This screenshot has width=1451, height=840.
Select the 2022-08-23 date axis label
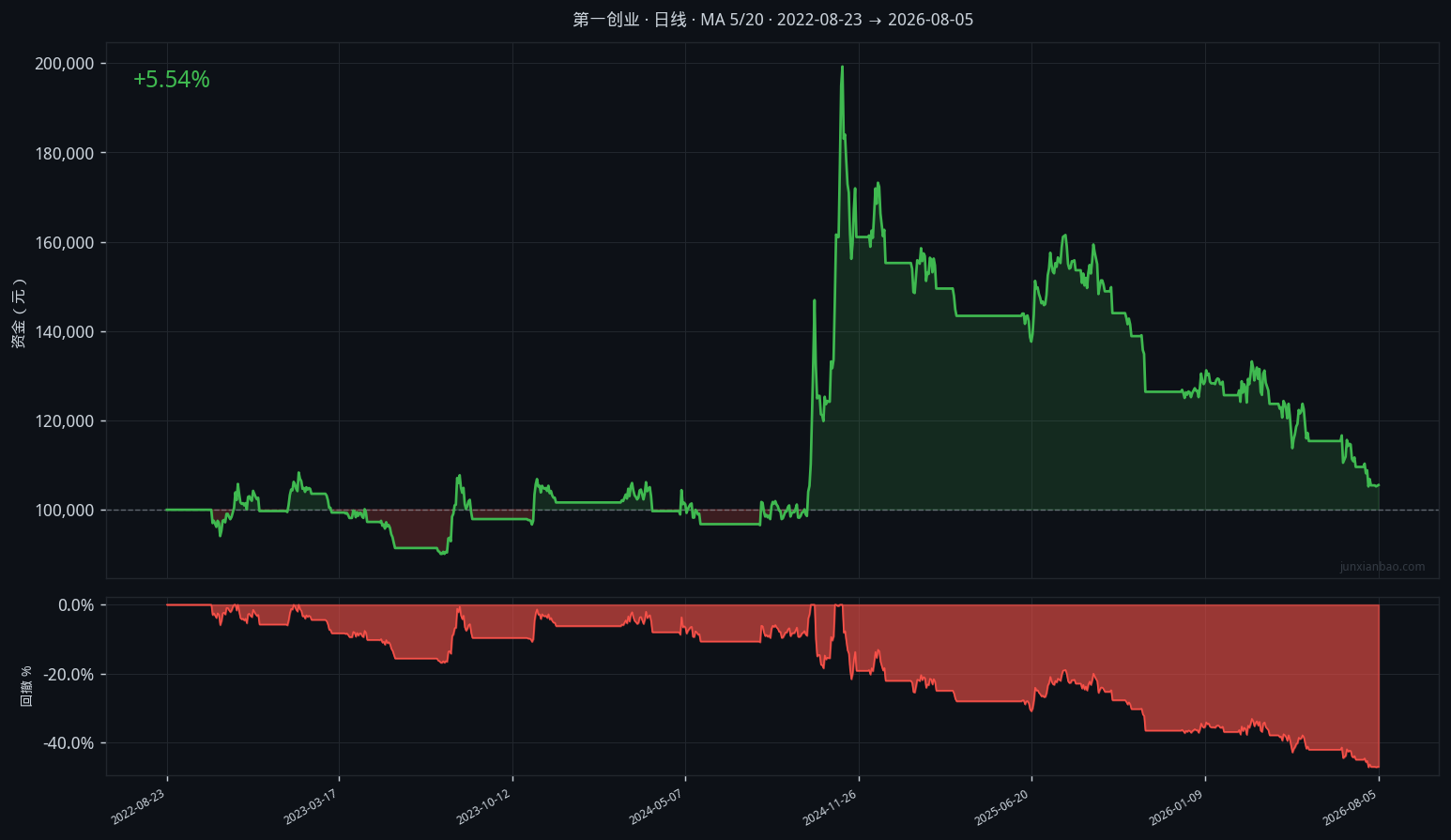pyautogui.click(x=139, y=807)
